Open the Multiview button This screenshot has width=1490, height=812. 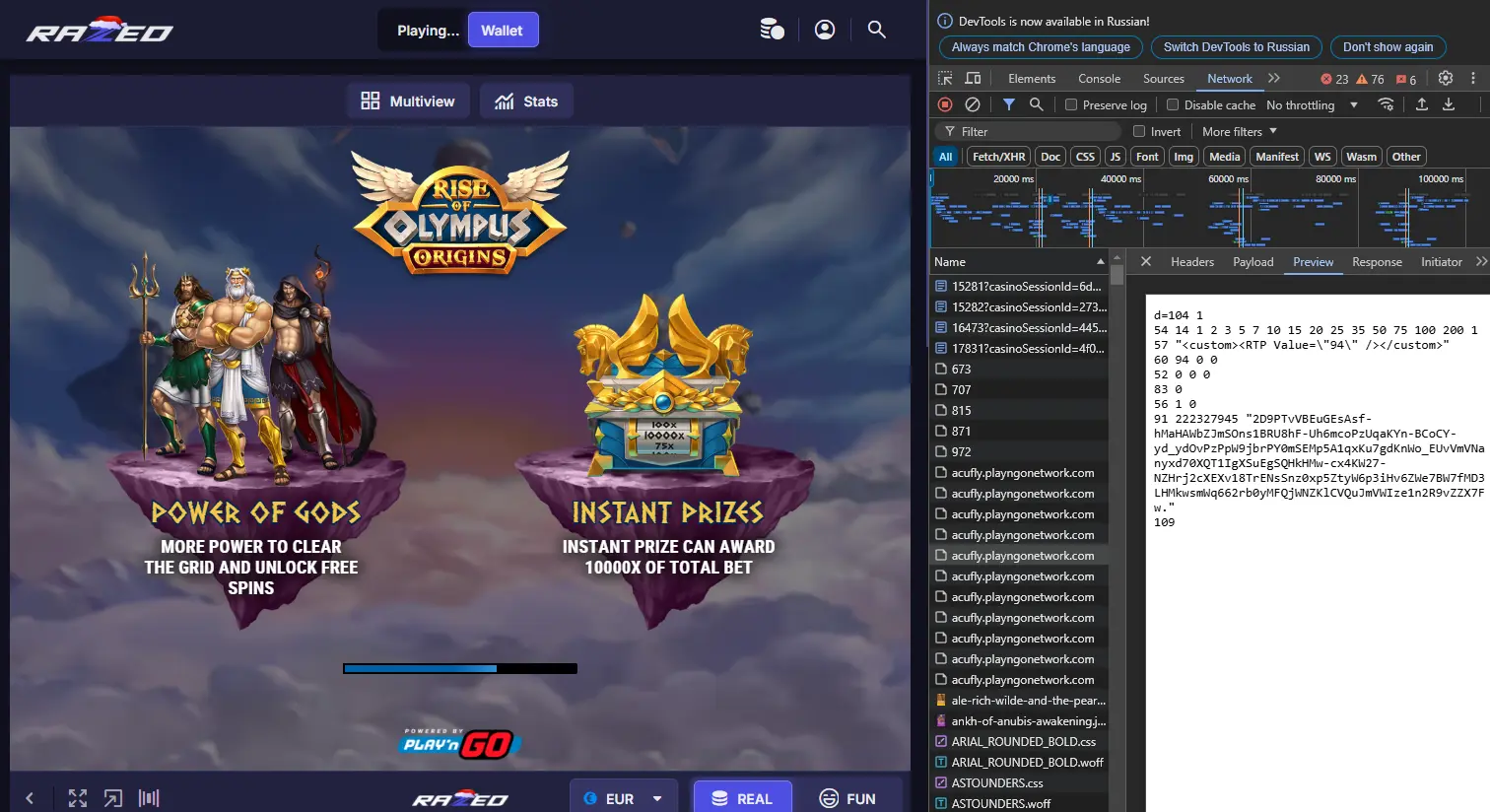coord(408,101)
